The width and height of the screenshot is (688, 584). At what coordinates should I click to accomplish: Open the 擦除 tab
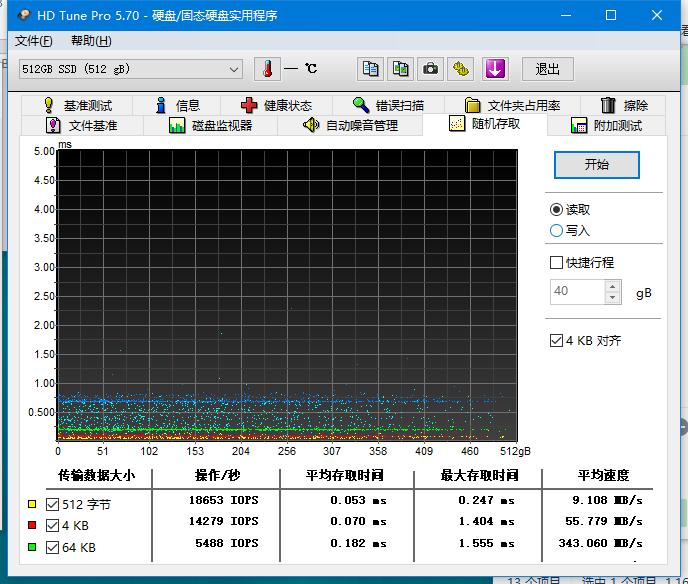click(624, 105)
